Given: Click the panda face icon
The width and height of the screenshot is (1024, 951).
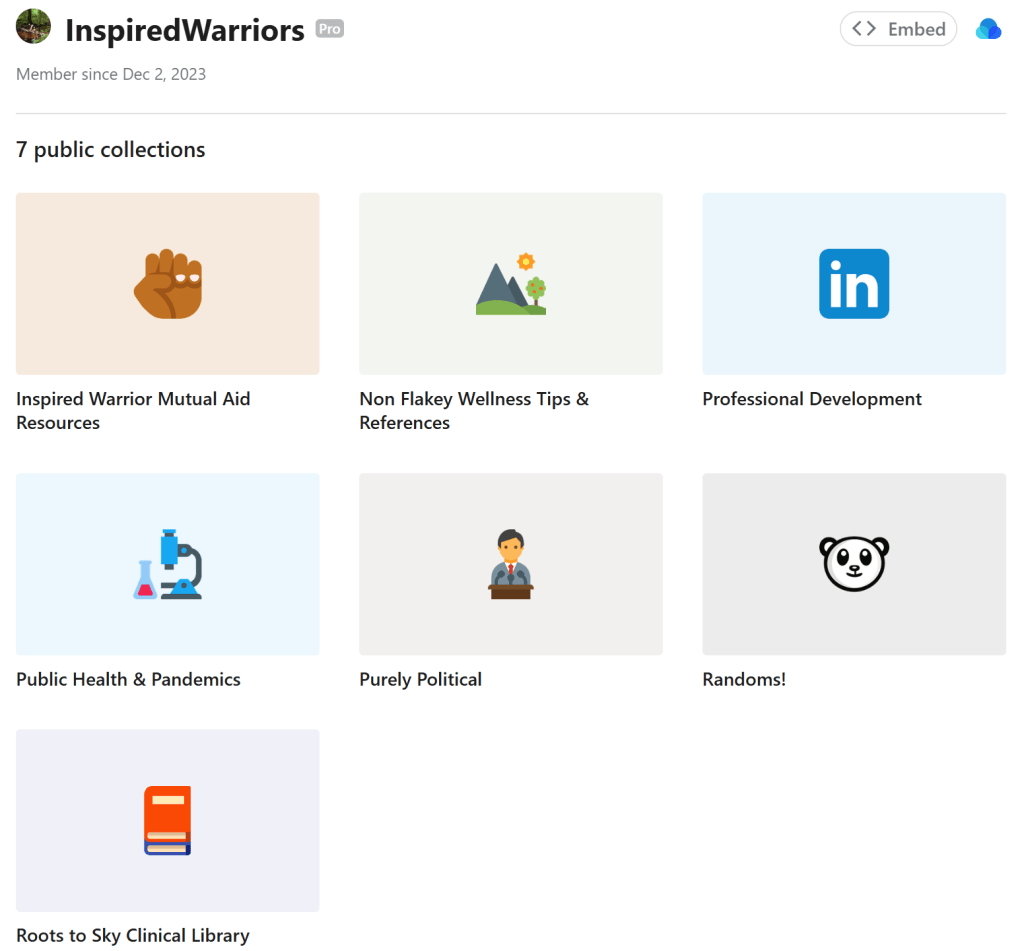Looking at the screenshot, I should 854,564.
